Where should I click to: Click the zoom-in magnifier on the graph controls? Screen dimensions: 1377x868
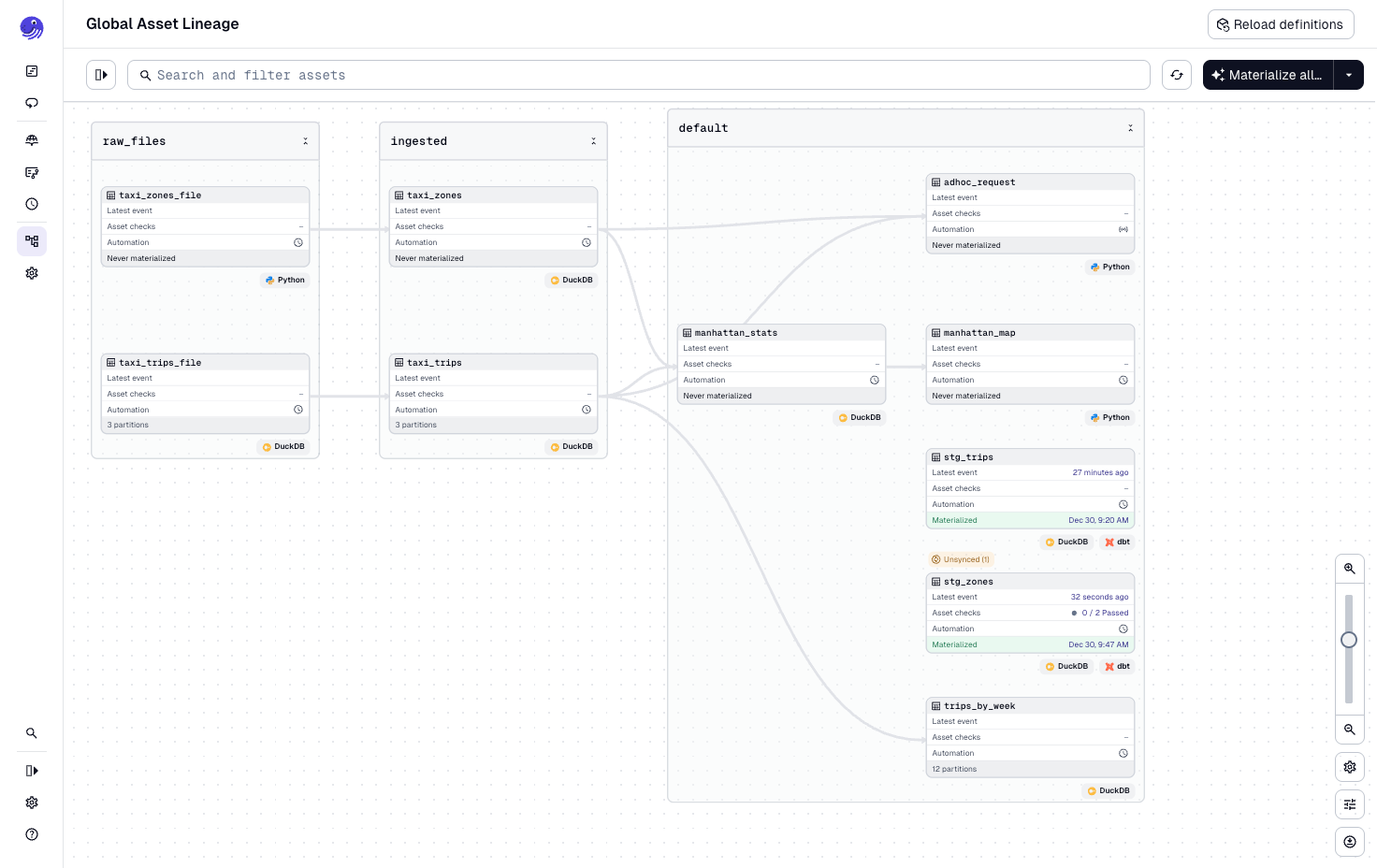tap(1350, 568)
